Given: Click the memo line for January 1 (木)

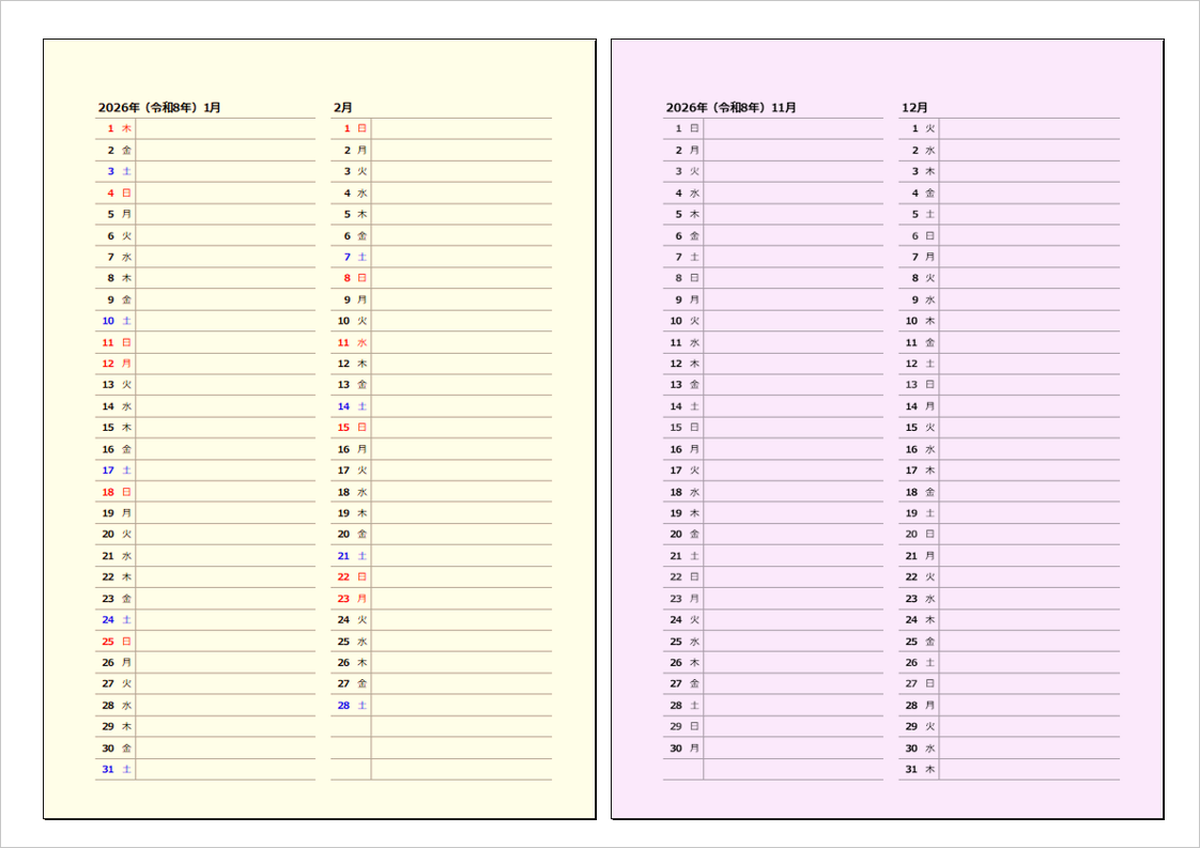Looking at the screenshot, I should (x=225, y=129).
